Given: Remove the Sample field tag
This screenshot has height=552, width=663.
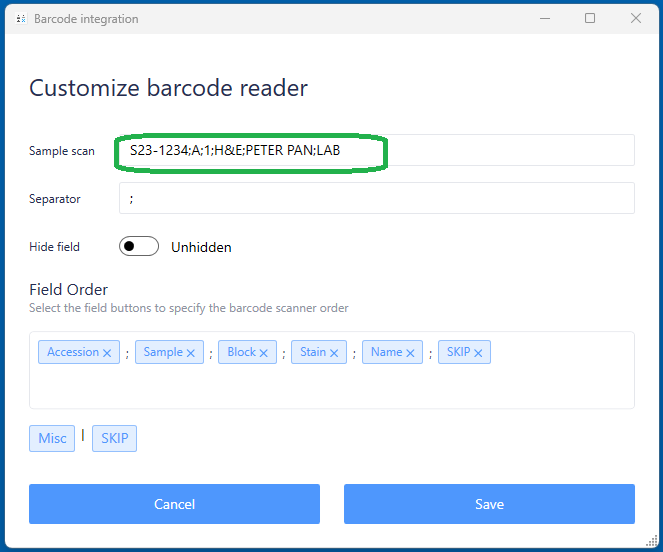Looking at the screenshot, I should (x=190, y=353).
